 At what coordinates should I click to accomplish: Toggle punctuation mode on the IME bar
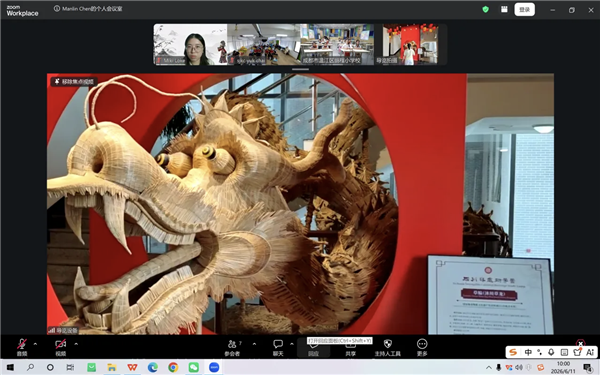[540, 352]
